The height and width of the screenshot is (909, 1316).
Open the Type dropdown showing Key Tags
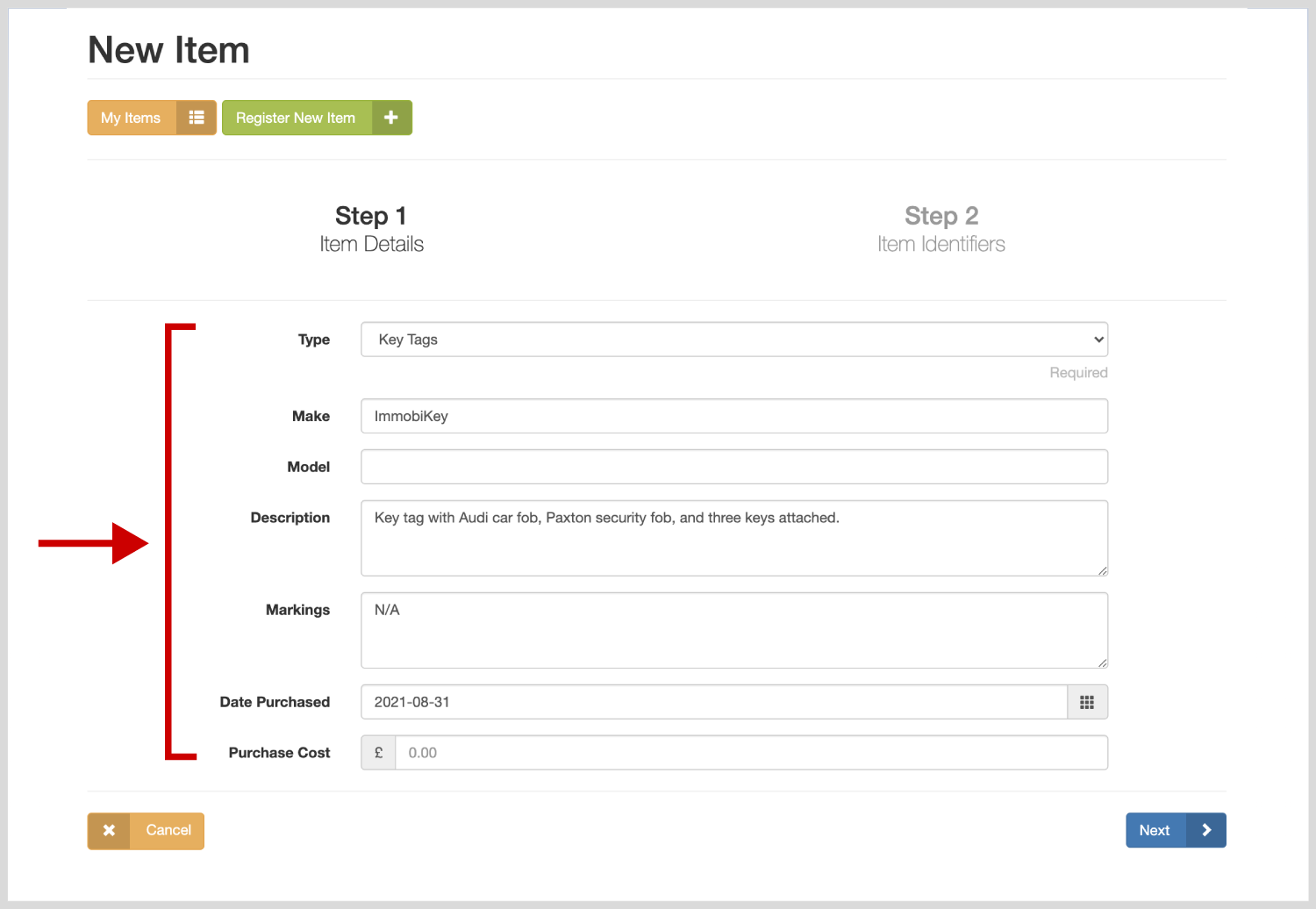(733, 340)
